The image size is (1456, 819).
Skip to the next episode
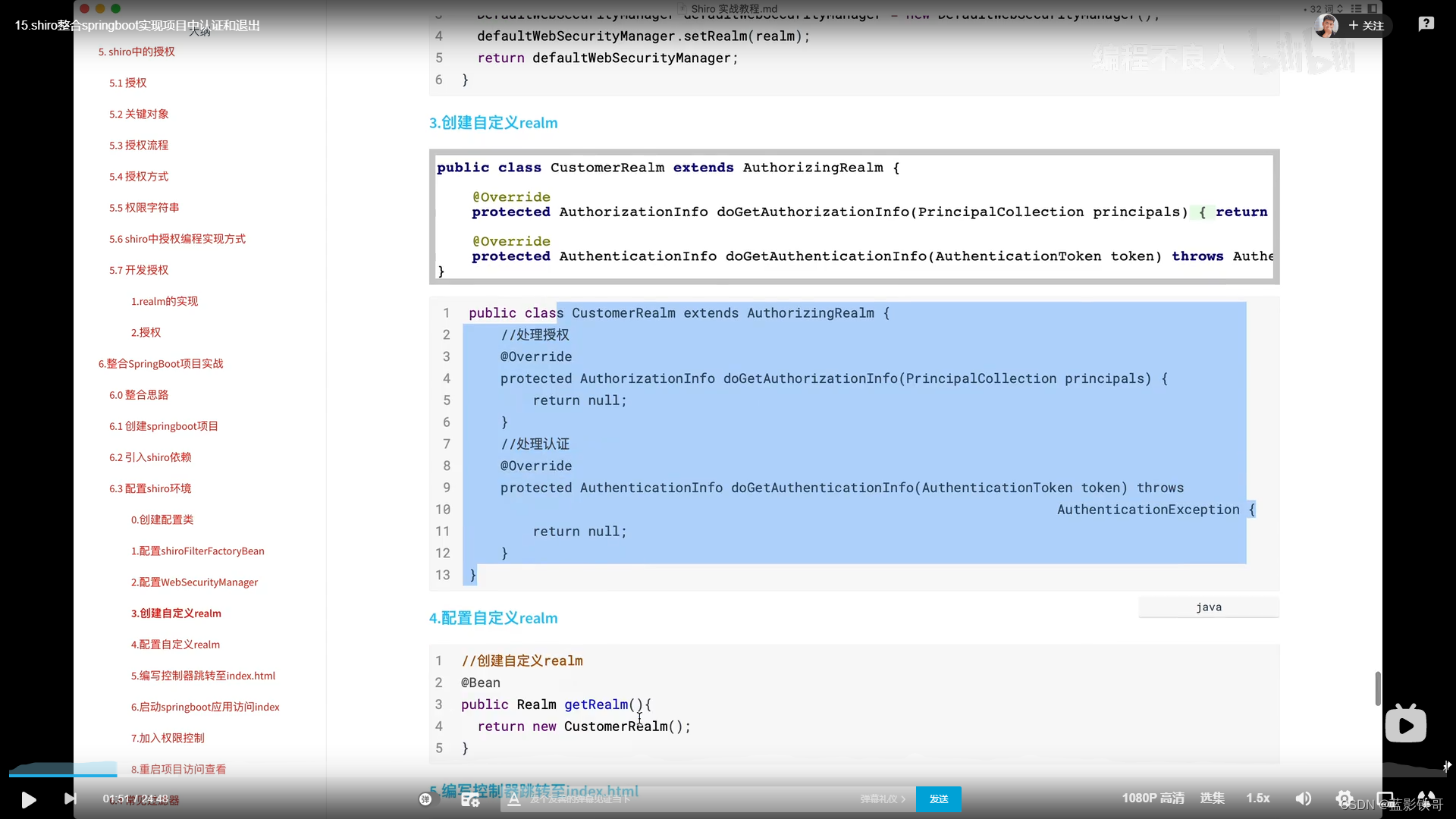[71, 799]
